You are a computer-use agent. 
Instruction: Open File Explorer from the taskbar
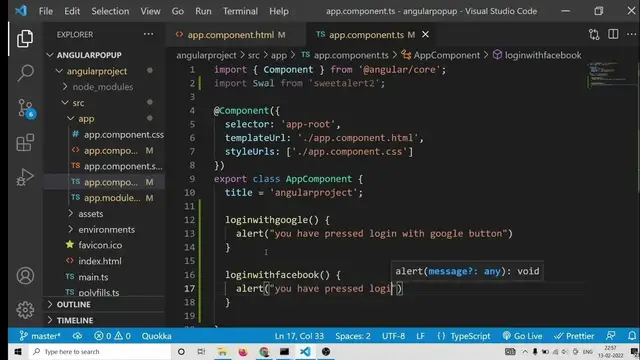coord(222,351)
